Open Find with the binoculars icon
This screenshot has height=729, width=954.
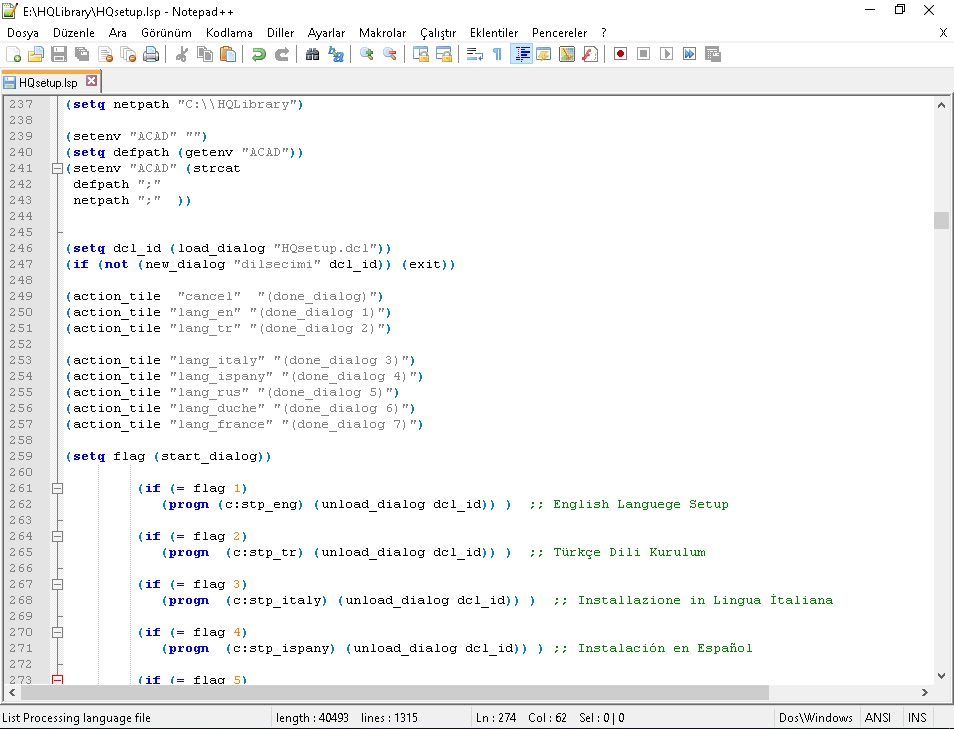(311, 54)
